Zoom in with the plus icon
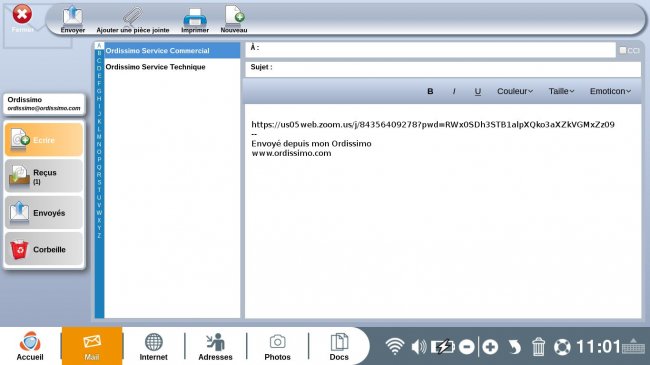This screenshot has height=365, width=650. (490, 347)
